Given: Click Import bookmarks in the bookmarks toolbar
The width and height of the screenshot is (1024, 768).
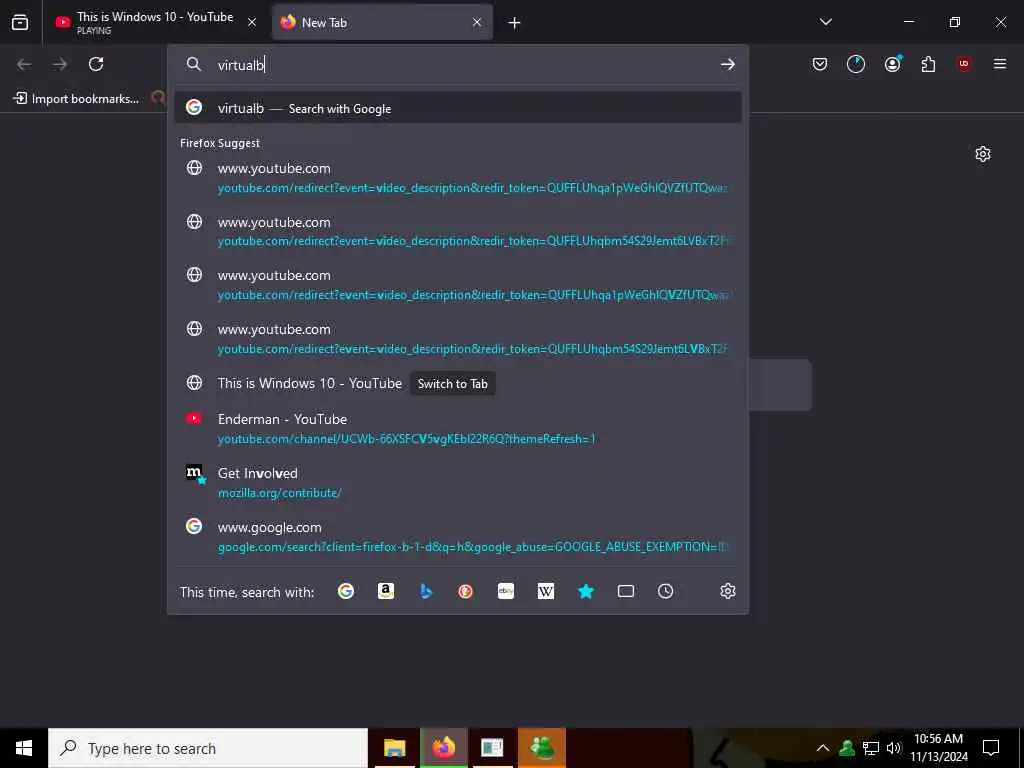Looking at the screenshot, I should (76, 99).
